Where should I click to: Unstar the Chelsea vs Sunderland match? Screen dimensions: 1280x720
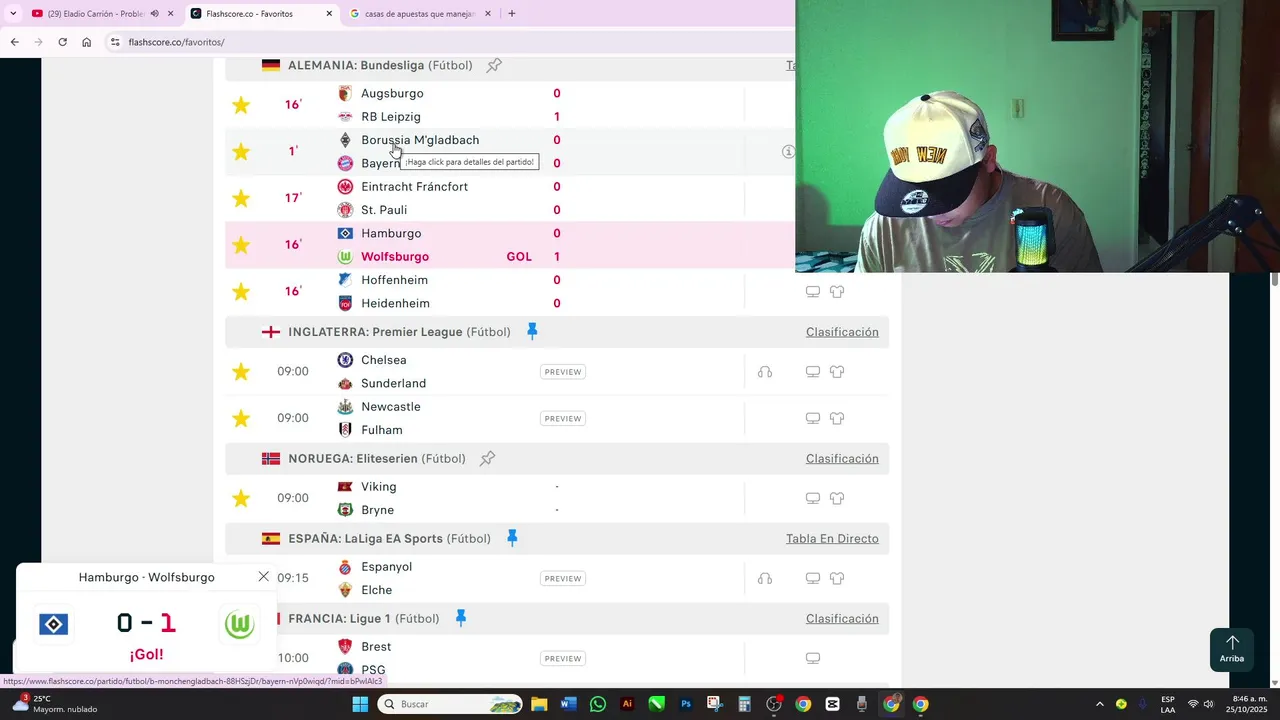coord(241,372)
